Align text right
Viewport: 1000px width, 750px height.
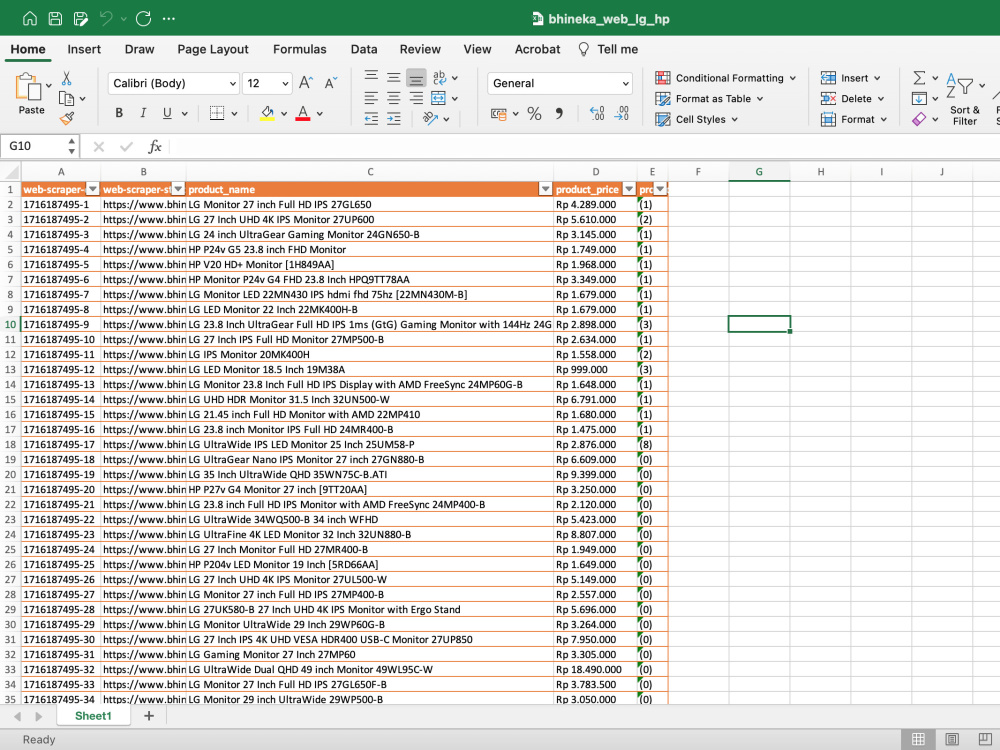[x=416, y=98]
